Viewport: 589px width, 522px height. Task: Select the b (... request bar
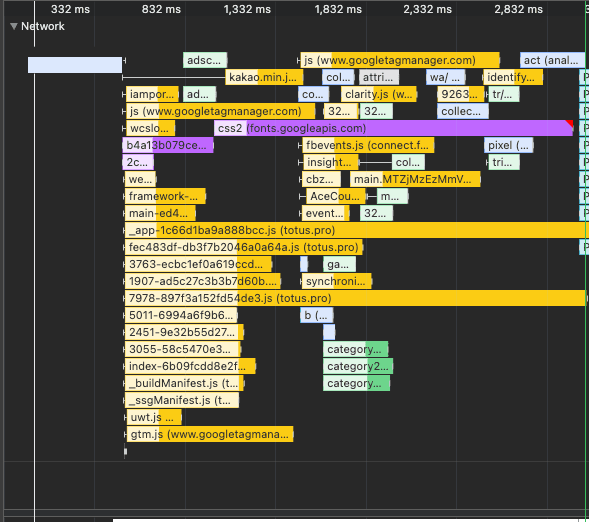[317, 315]
